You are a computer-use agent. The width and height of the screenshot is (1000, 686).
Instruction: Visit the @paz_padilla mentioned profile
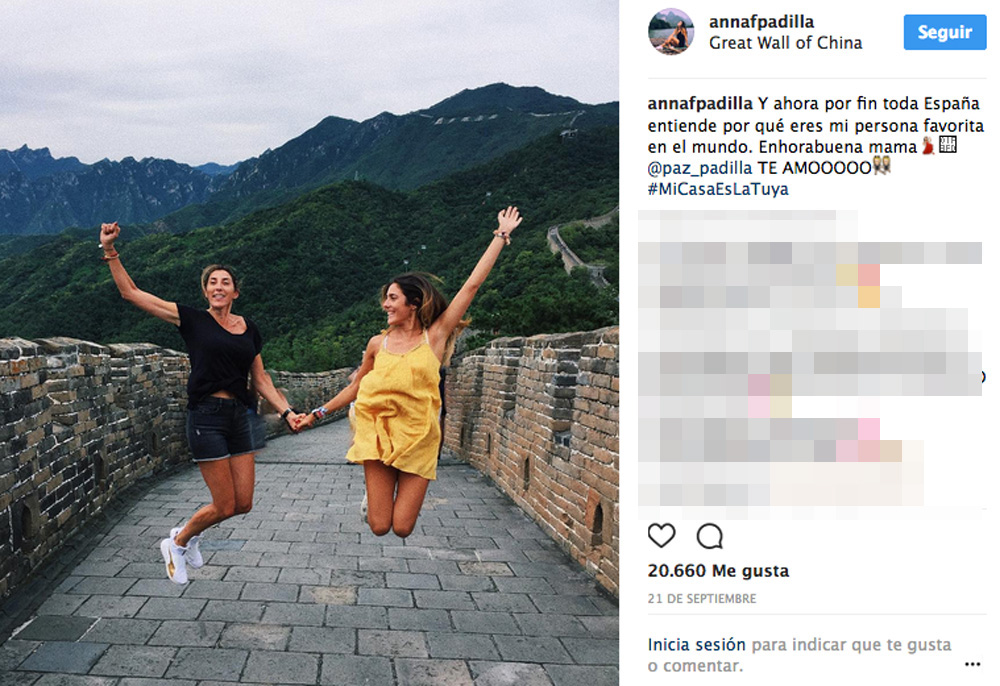[700, 168]
